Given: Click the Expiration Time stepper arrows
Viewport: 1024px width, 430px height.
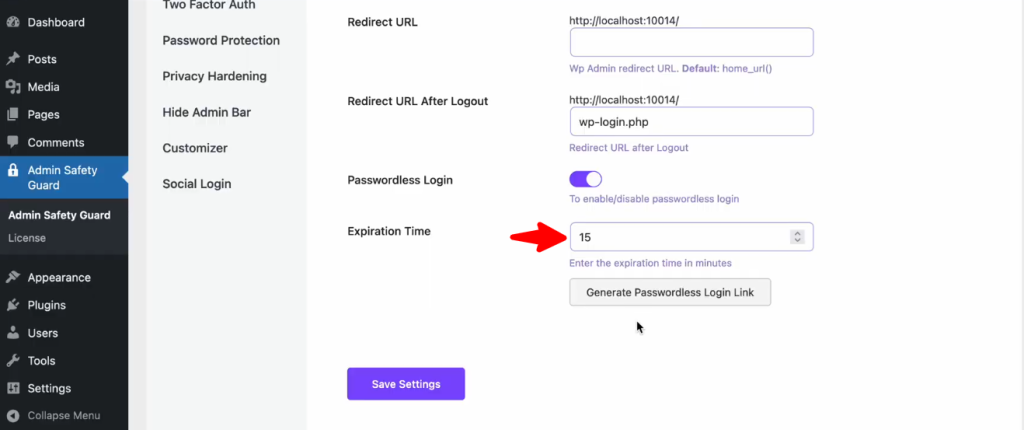Looking at the screenshot, I should click(x=797, y=237).
